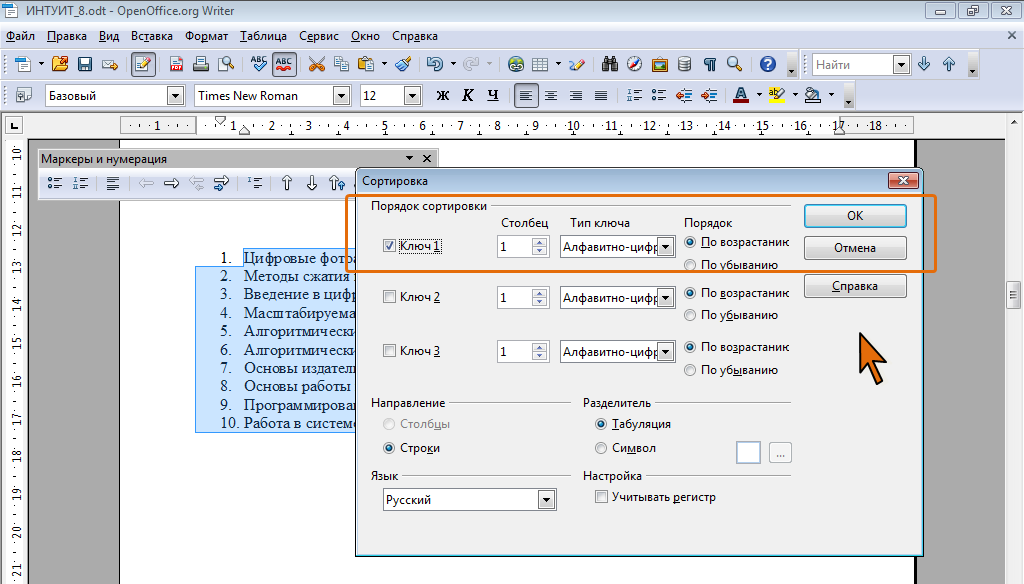Enable the Ключ 2 checkbox
This screenshot has width=1024, height=584.
coord(389,297)
